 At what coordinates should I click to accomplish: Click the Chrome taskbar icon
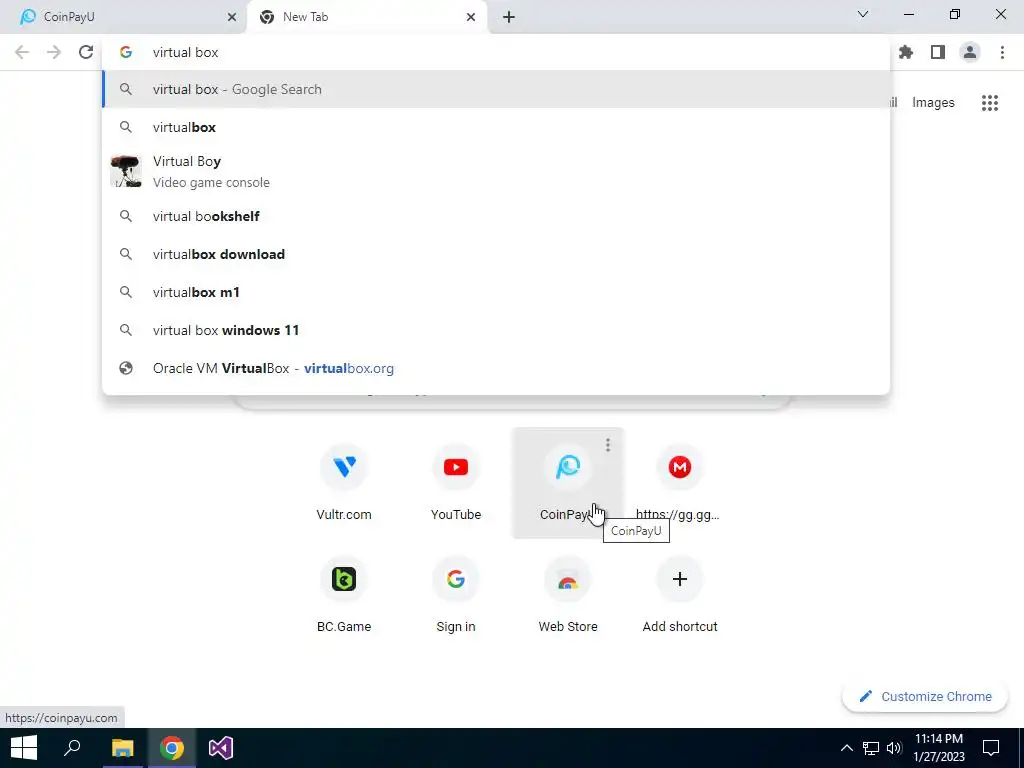click(x=172, y=748)
